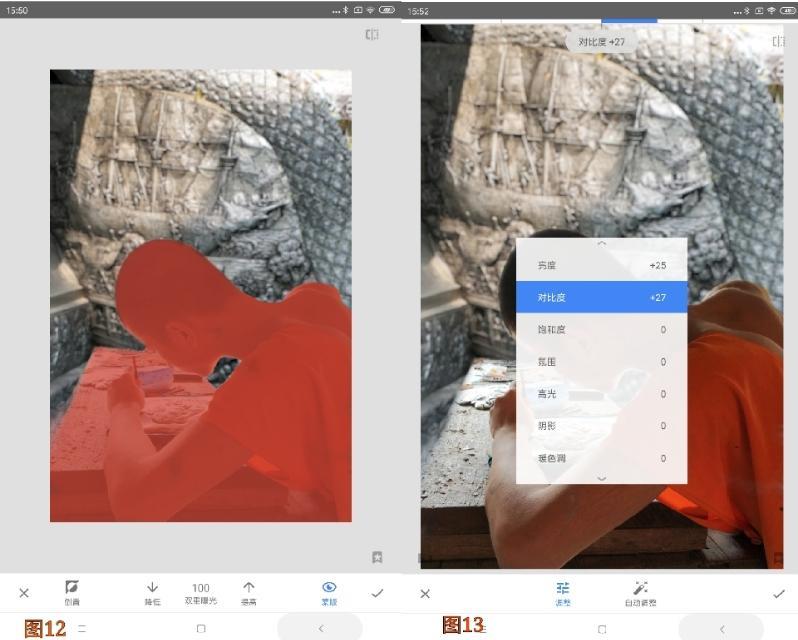Tap the auto adjust magic wand icon
The image size is (798, 640).
point(640,594)
